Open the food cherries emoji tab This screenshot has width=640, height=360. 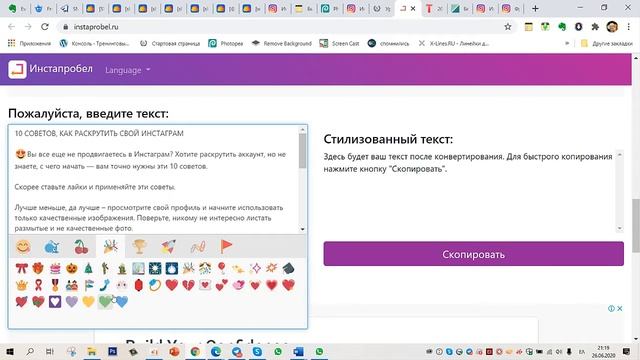click(81, 246)
